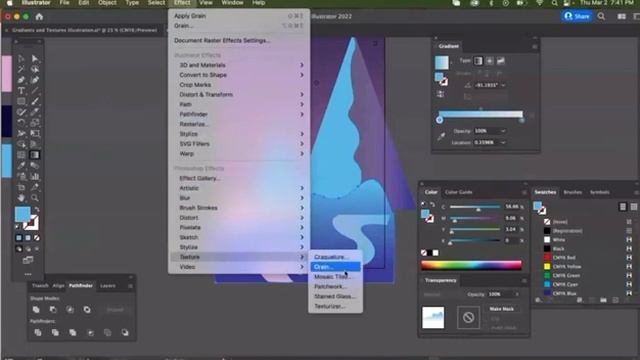This screenshot has height=360, width=640.
Task: Click Make Mask button
Action: (502, 309)
